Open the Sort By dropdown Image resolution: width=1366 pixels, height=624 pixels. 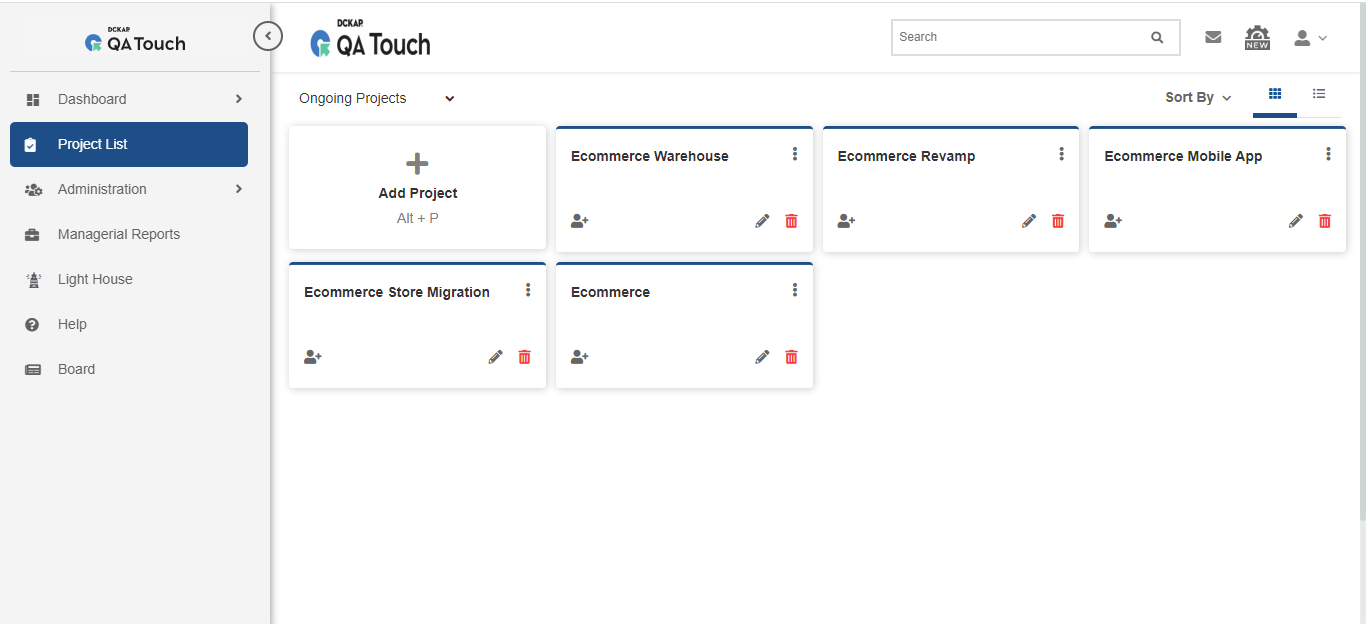pyautogui.click(x=1198, y=98)
